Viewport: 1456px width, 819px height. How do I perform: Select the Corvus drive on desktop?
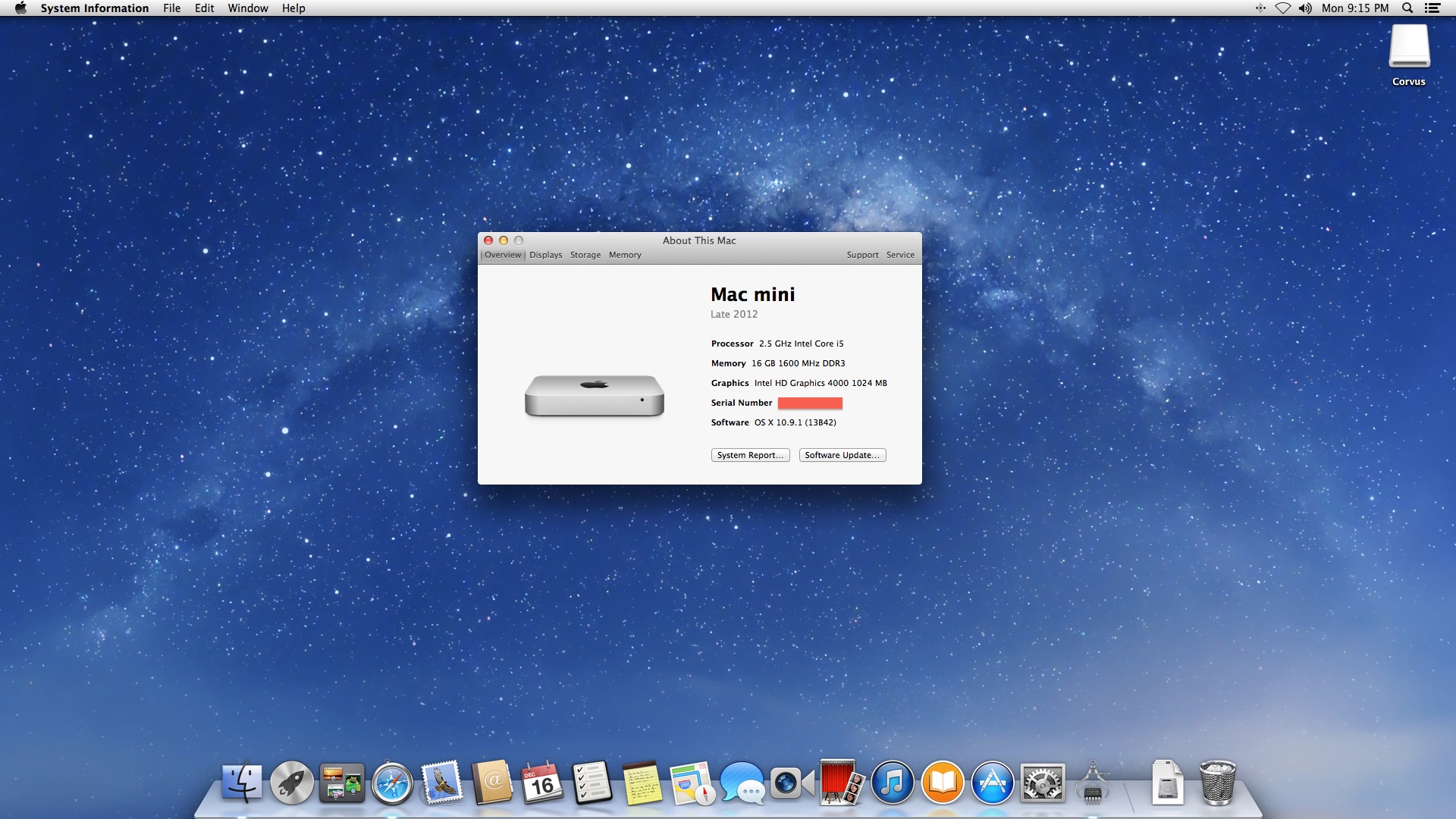click(1409, 55)
